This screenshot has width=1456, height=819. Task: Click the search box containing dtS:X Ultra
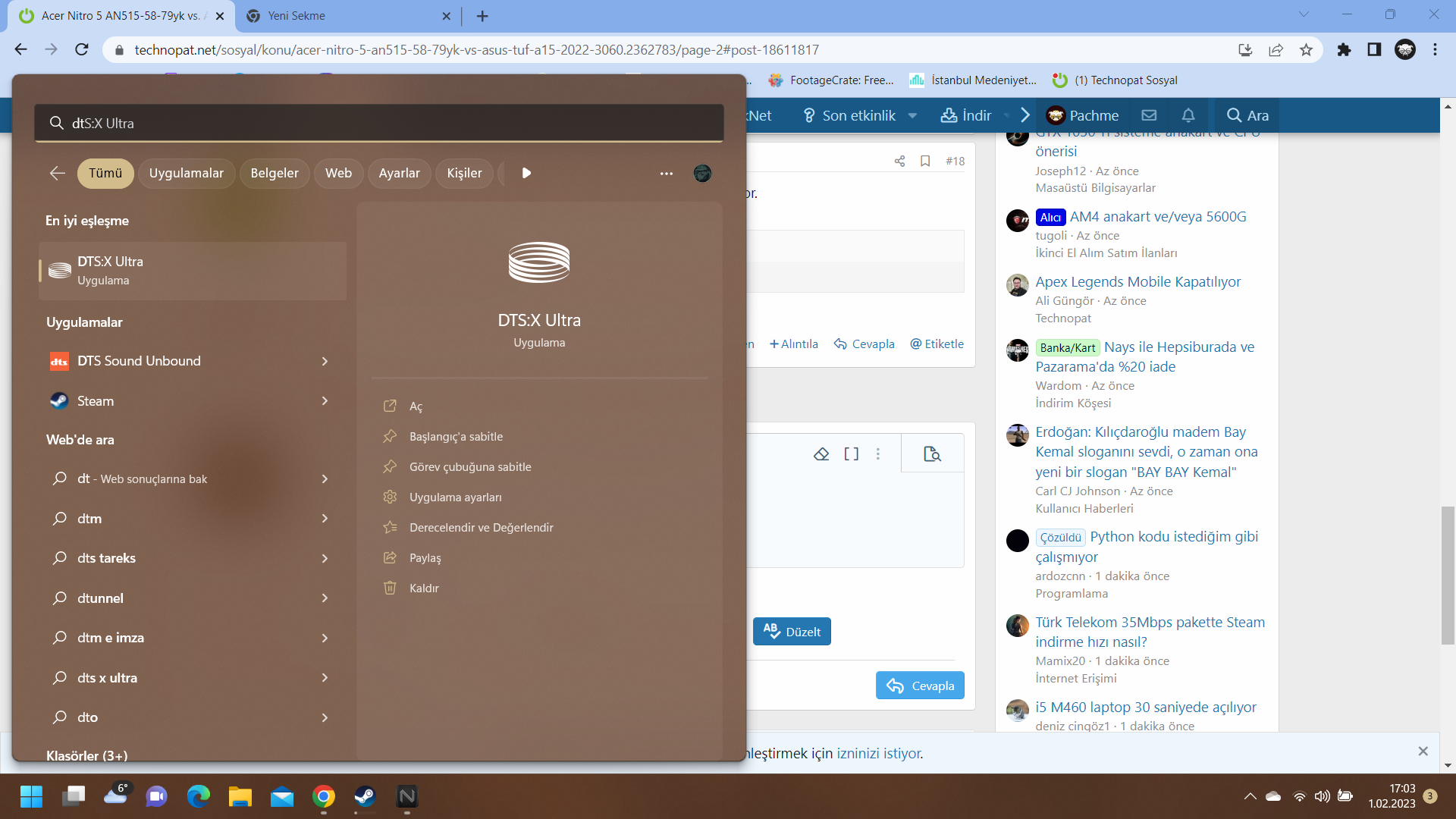pos(379,123)
